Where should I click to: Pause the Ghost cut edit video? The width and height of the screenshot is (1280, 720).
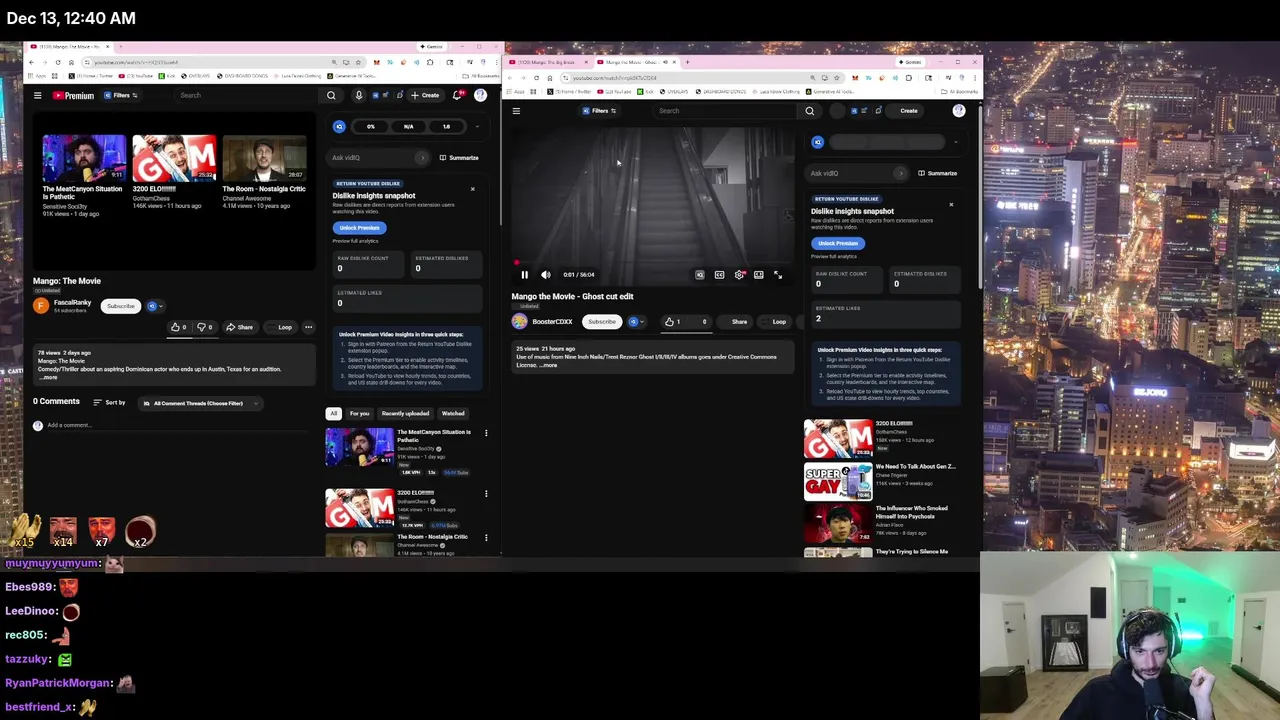(524, 275)
